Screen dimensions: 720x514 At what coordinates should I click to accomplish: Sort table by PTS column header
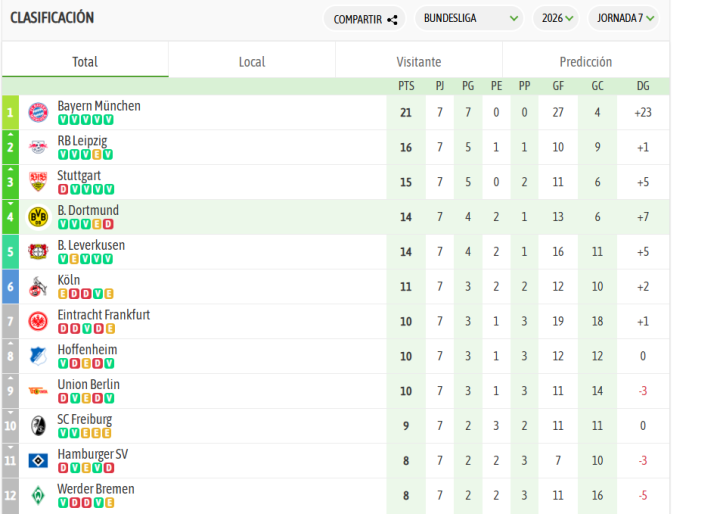406,87
